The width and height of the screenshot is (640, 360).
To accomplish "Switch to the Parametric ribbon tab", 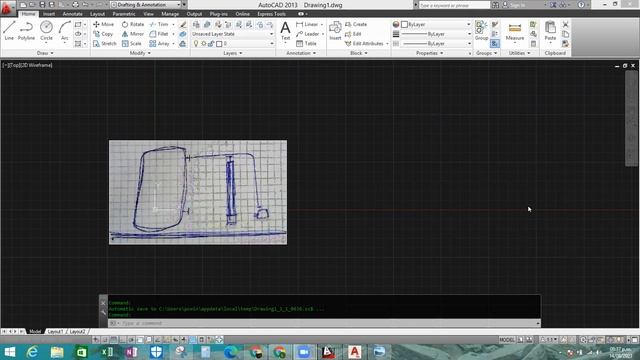I will point(124,14).
